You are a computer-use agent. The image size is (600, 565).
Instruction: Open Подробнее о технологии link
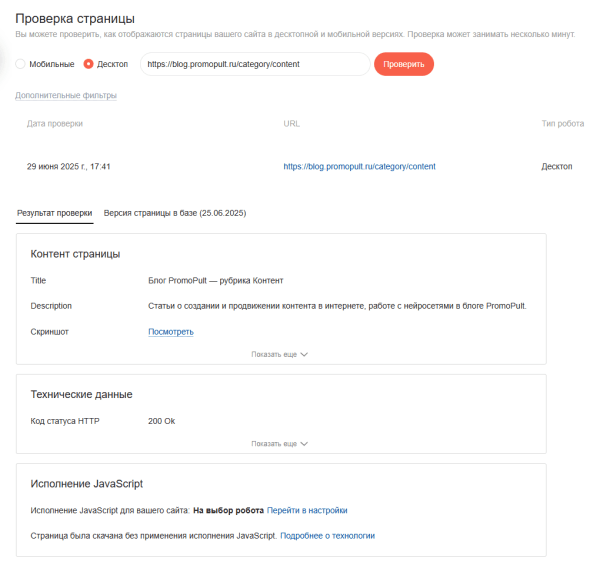pos(327,536)
